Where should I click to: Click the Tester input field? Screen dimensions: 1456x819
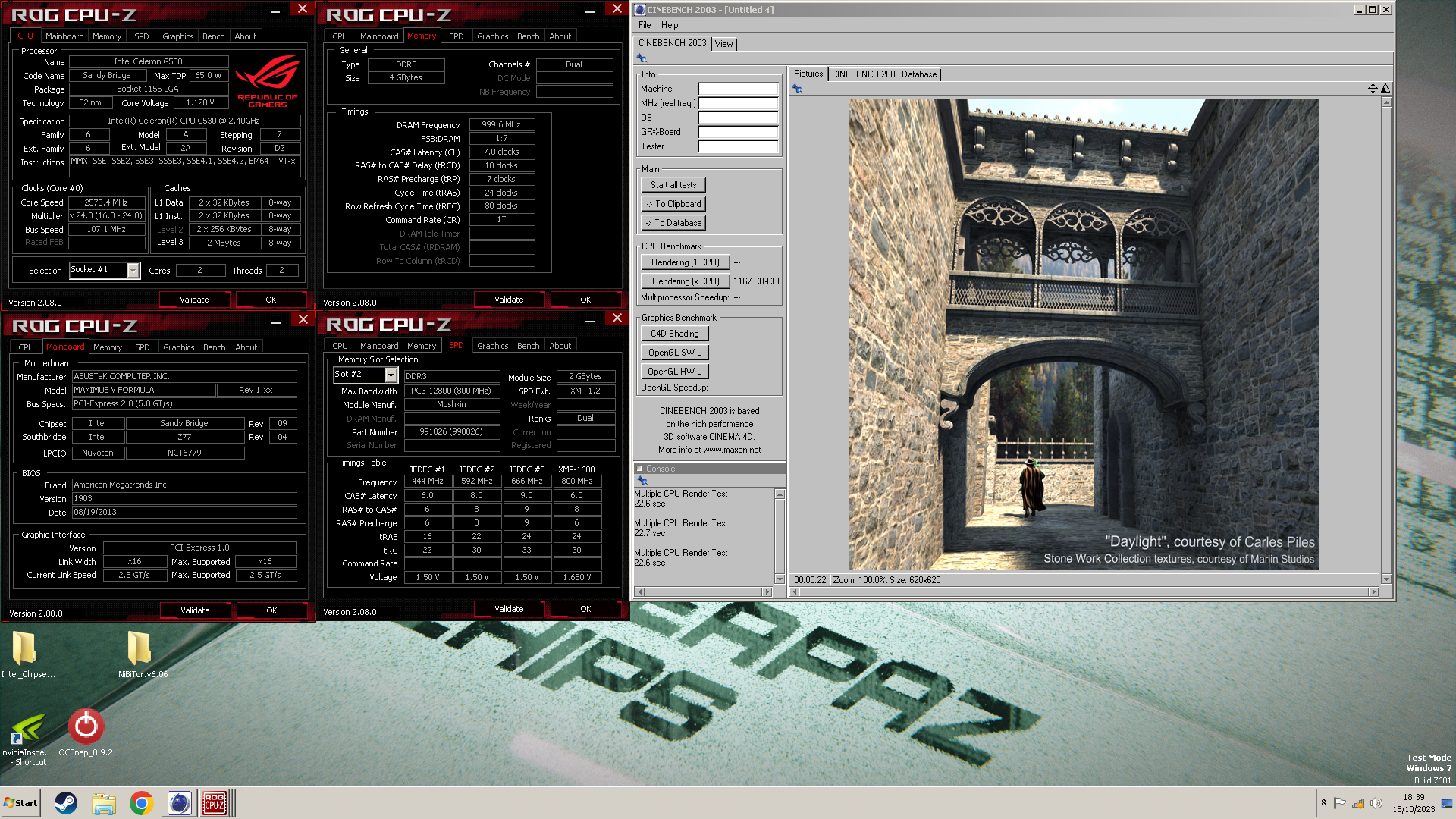738,146
